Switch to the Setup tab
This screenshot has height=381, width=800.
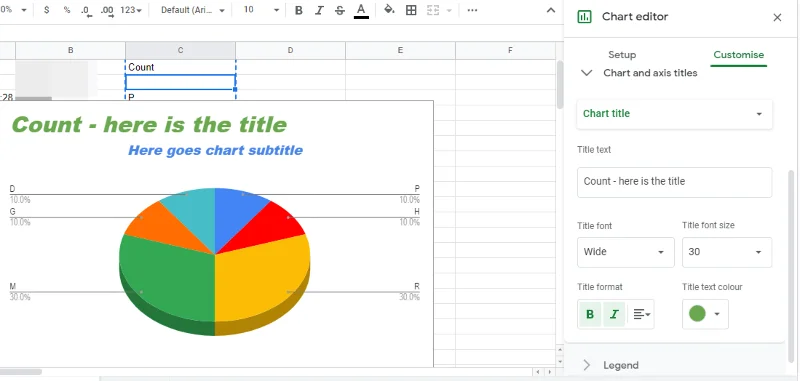(622, 55)
